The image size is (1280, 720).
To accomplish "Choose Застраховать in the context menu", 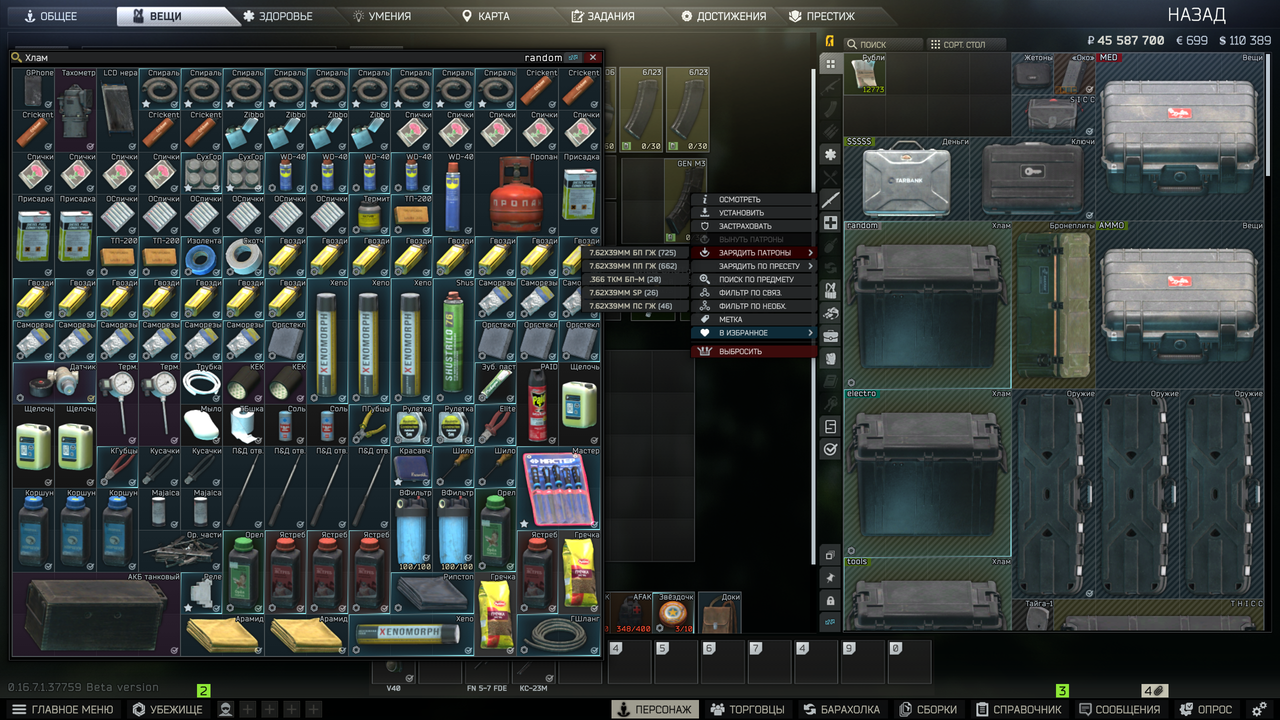I will pyautogui.click(x=754, y=226).
